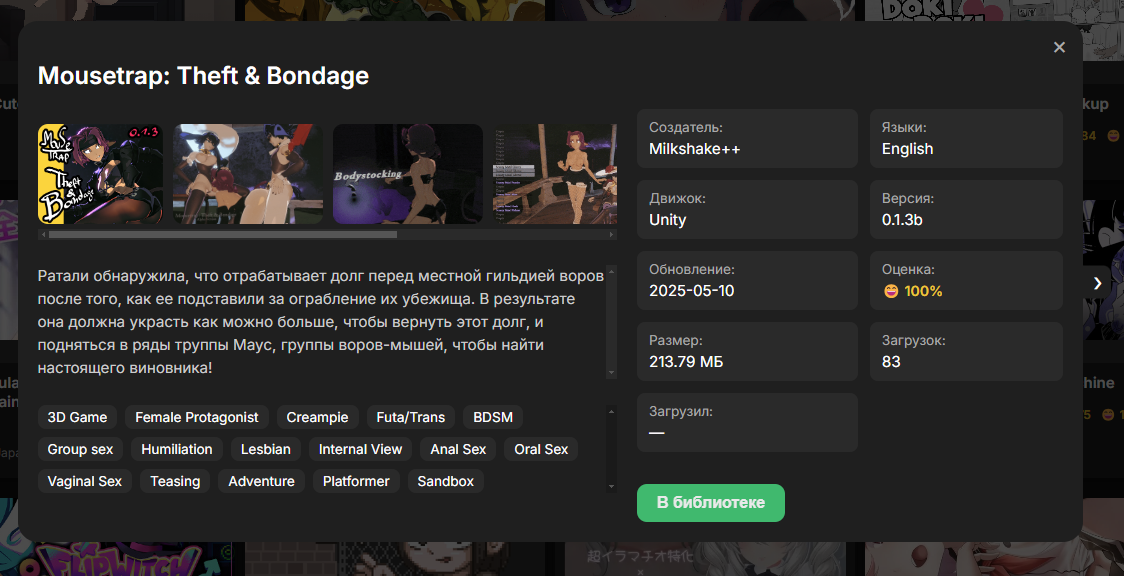Click the Создатель label
1124x576 pixels.
coord(686,128)
